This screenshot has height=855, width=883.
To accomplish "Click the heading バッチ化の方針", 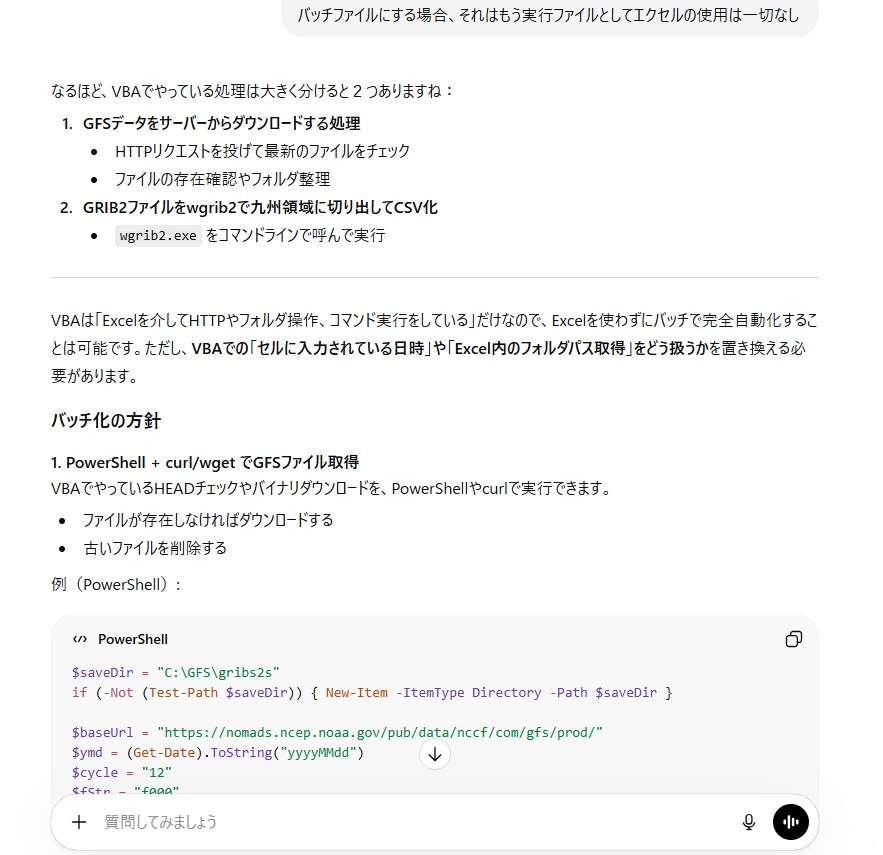I will click(x=106, y=421).
